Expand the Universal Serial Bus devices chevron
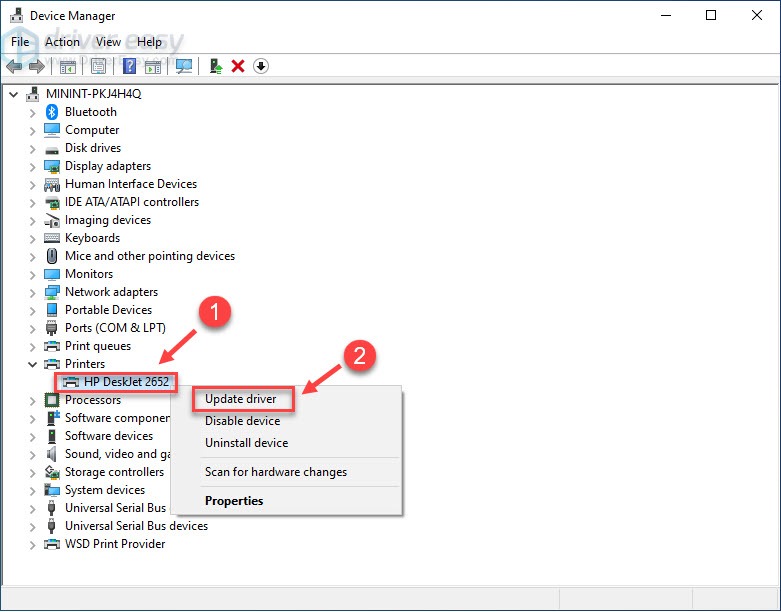The height and width of the screenshot is (612, 781). pyautogui.click(x=32, y=527)
